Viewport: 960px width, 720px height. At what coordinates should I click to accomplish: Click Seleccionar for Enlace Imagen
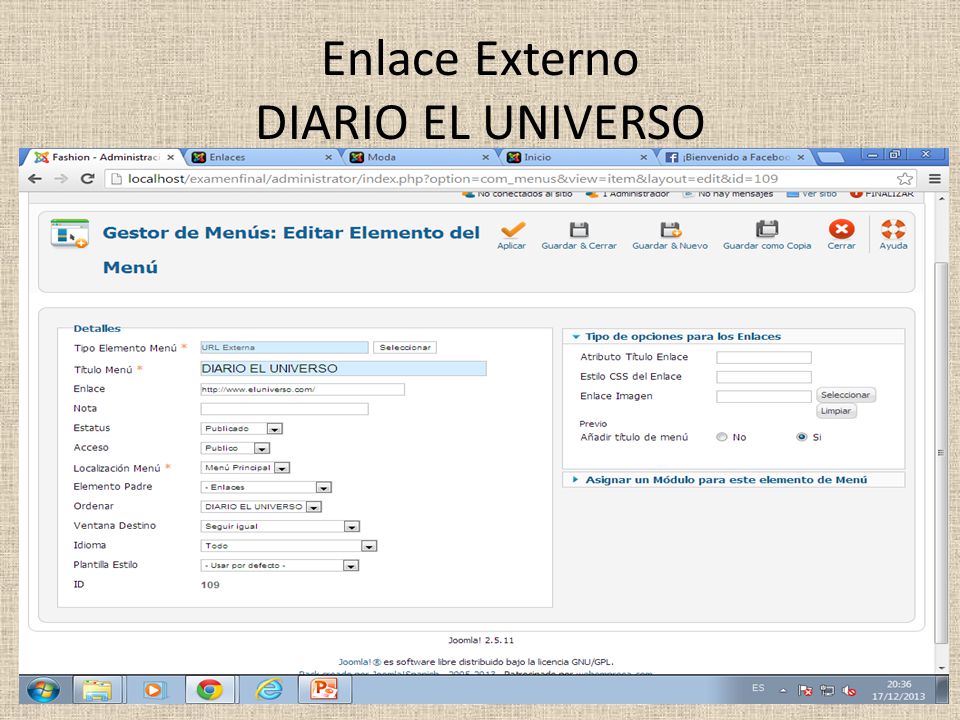click(x=845, y=395)
